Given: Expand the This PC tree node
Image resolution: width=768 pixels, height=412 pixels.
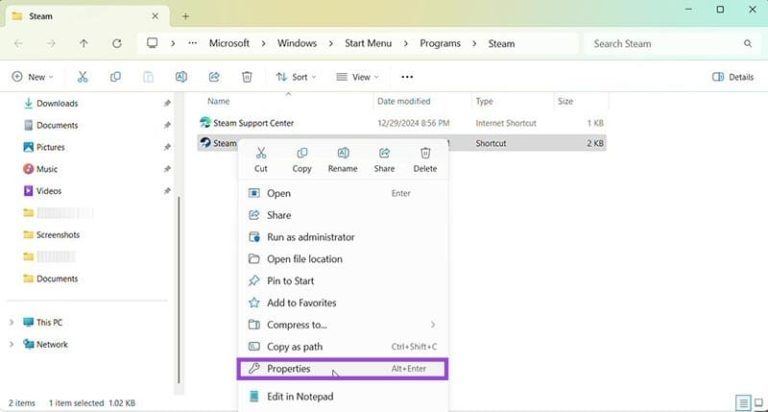Looking at the screenshot, I should click(12, 323).
